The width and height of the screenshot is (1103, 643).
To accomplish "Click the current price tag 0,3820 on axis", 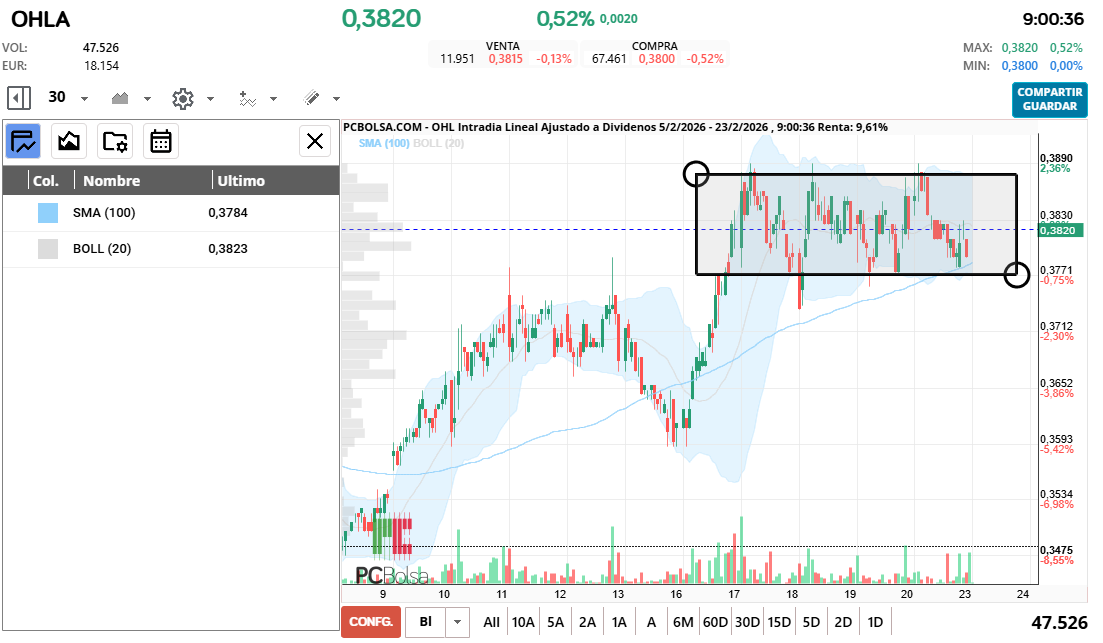I will pos(1061,230).
